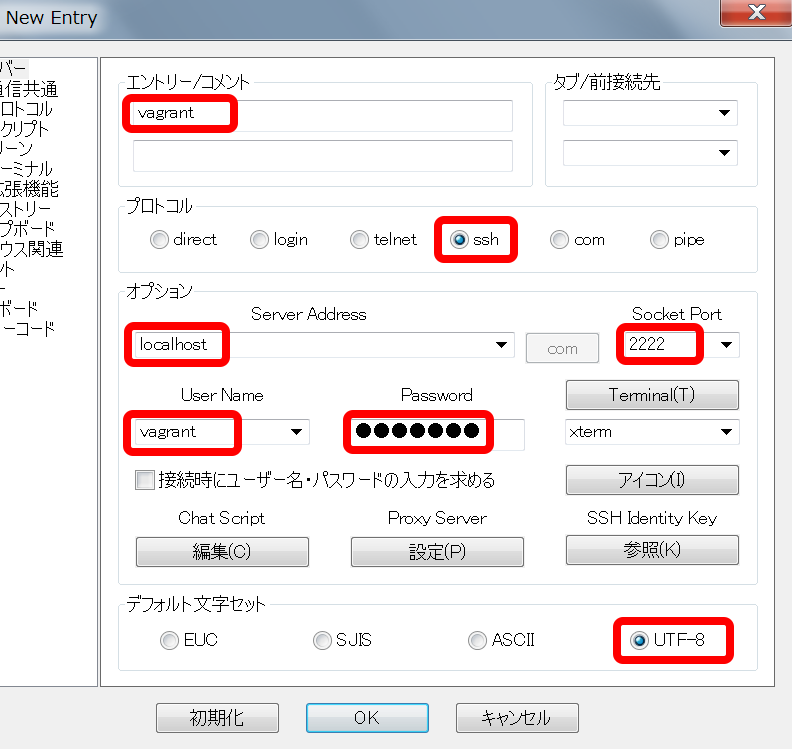The height and width of the screenshot is (749, 792).
Task: Click the キャンセル cancel button
Action: coord(516,718)
